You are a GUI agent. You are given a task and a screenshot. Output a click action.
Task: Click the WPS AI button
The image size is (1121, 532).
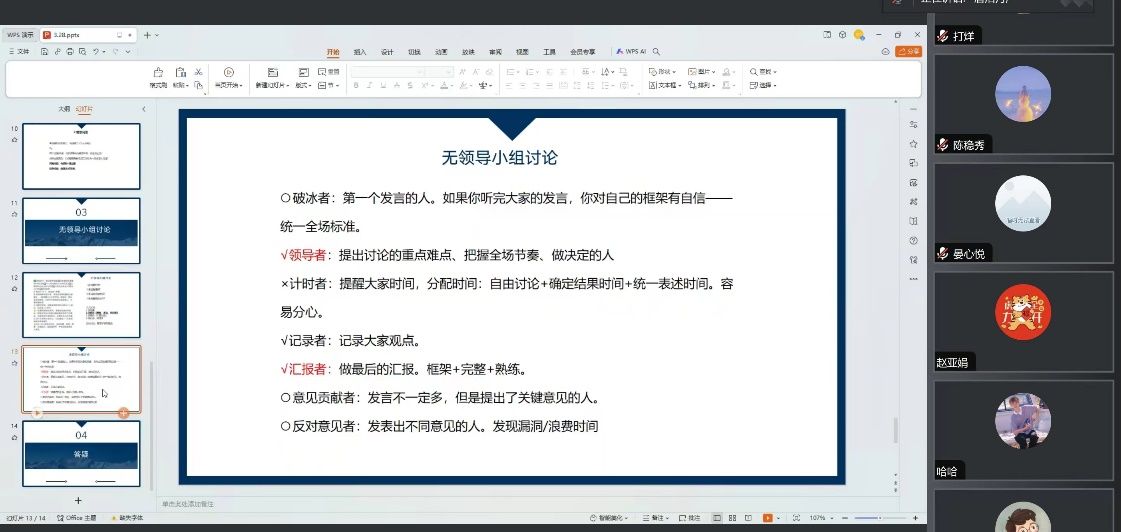[x=636, y=51]
